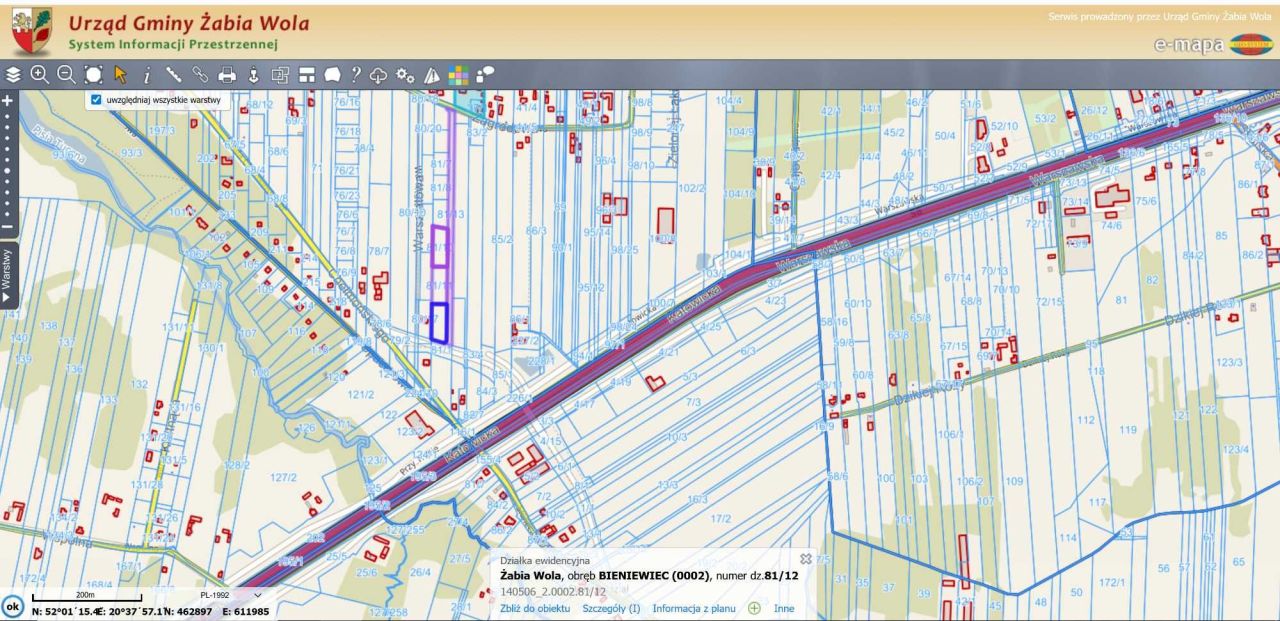Expand more options with green plus icon

(754, 608)
